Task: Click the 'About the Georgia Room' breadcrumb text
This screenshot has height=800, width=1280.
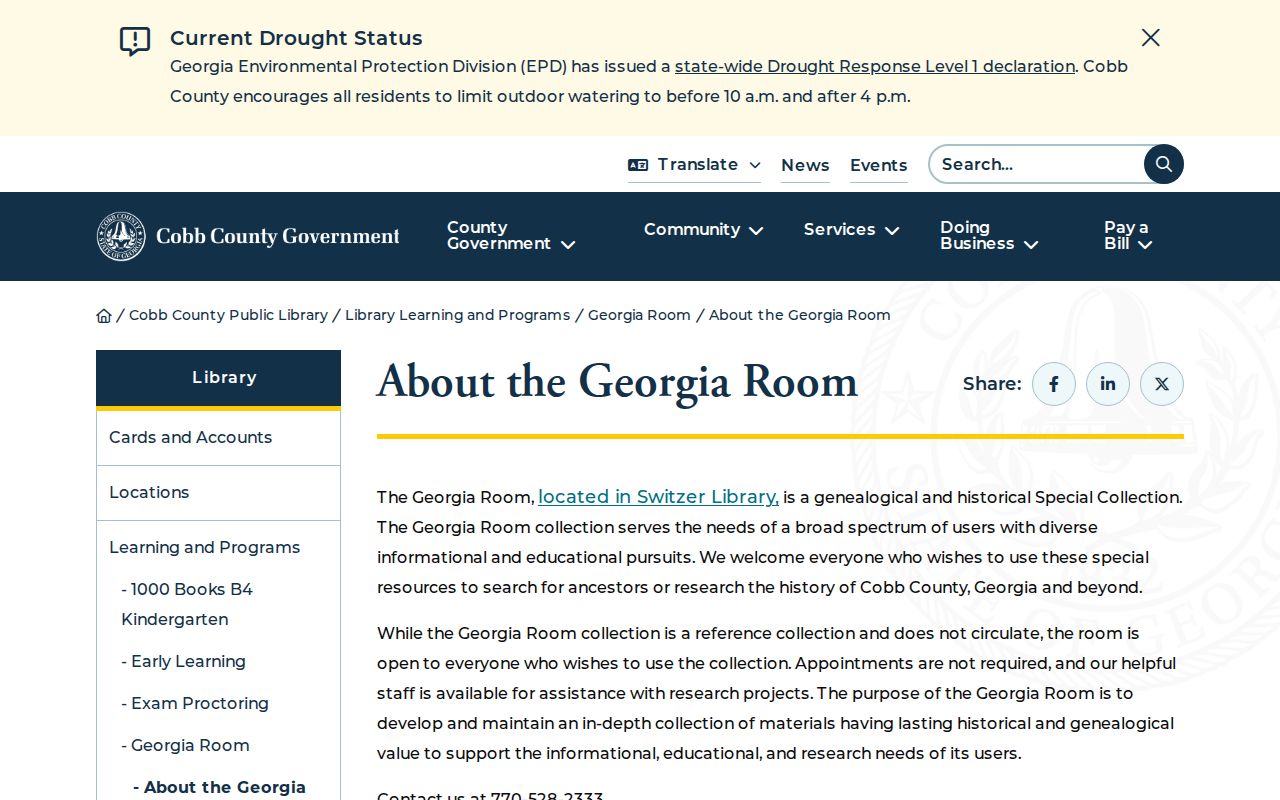Action: [799, 315]
